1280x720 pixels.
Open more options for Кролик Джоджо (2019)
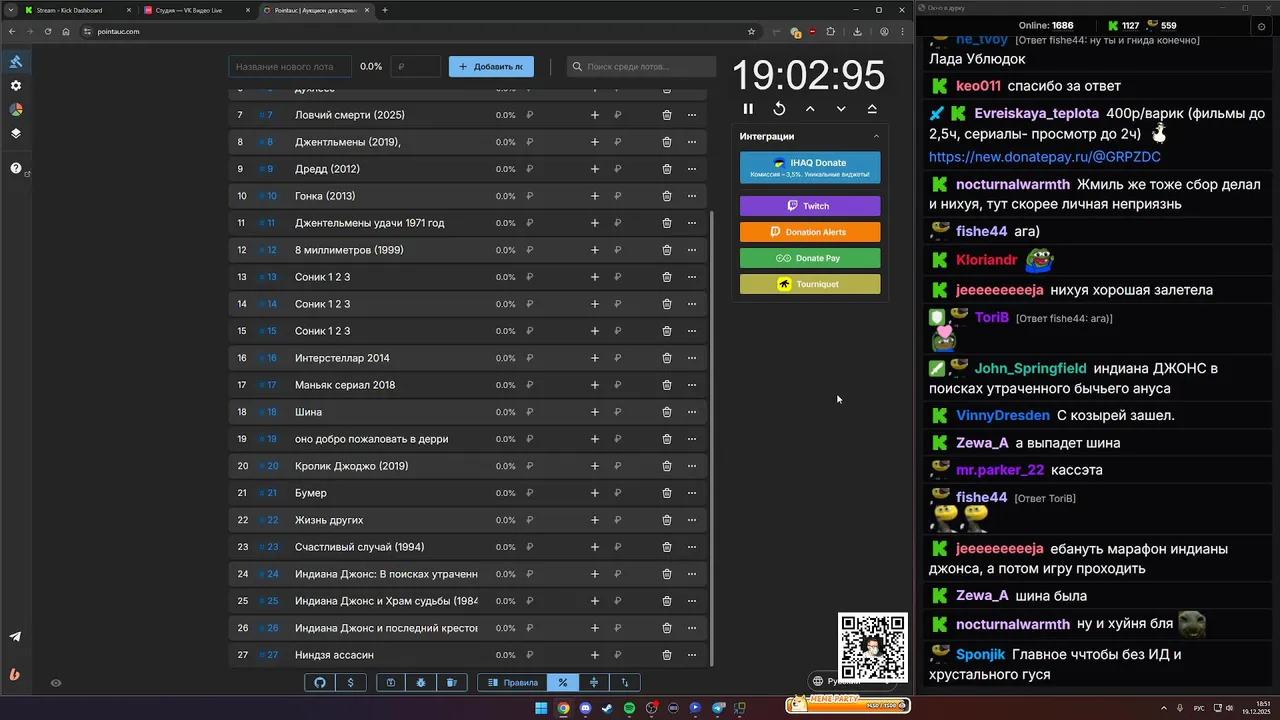pos(692,466)
